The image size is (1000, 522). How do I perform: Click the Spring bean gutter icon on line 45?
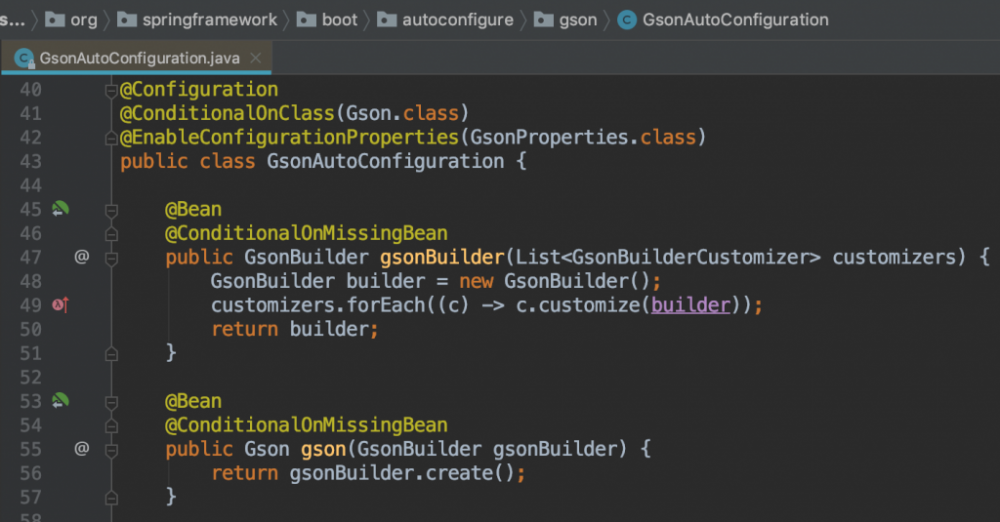[x=61, y=209]
